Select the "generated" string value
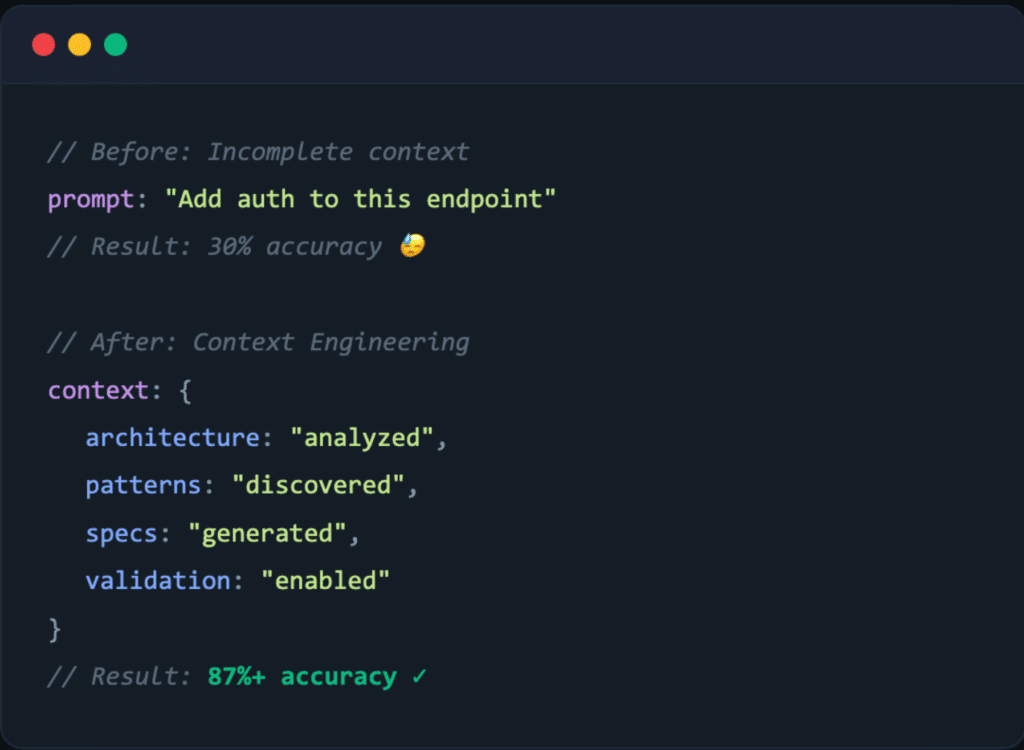 tap(267, 533)
